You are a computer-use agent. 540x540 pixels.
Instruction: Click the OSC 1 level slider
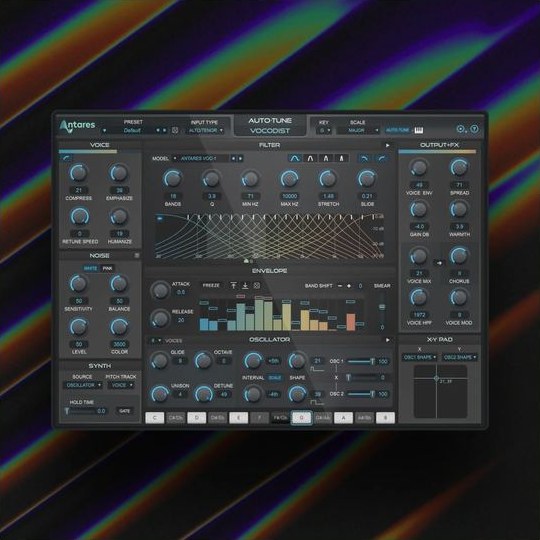pos(361,362)
